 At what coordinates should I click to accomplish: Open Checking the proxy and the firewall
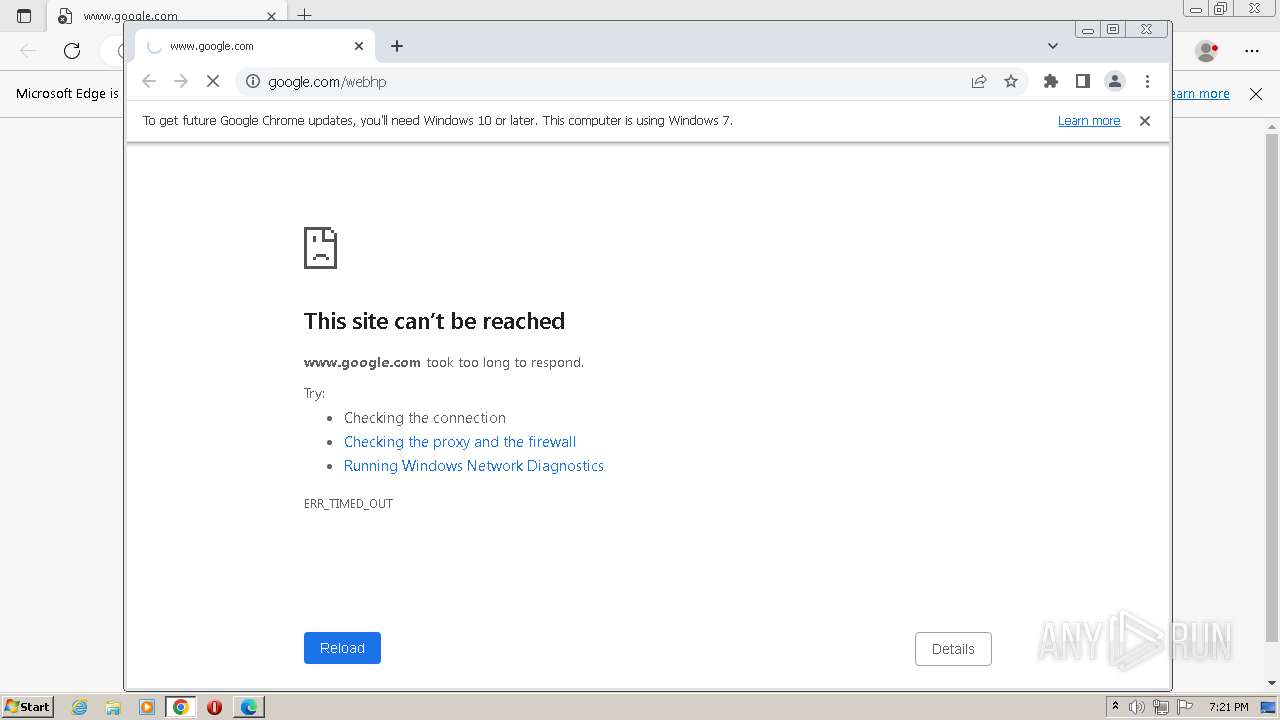[x=460, y=442]
